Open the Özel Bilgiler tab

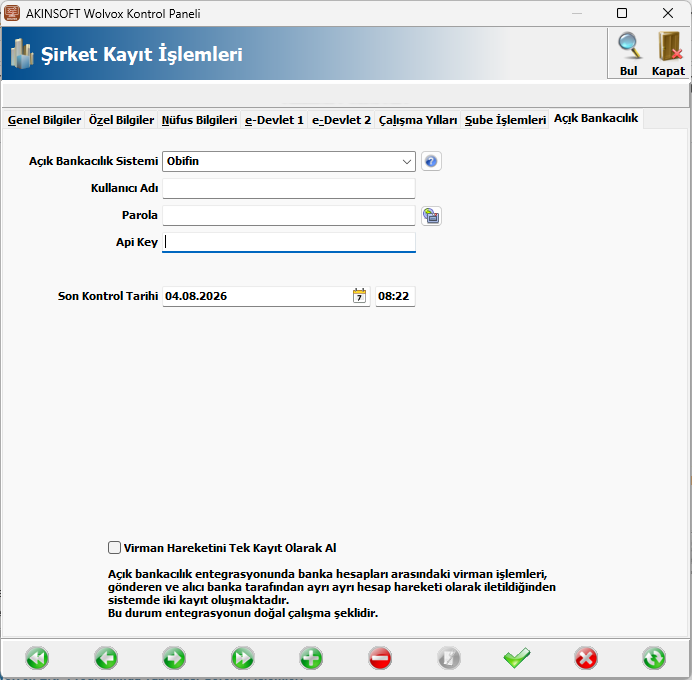point(121,120)
